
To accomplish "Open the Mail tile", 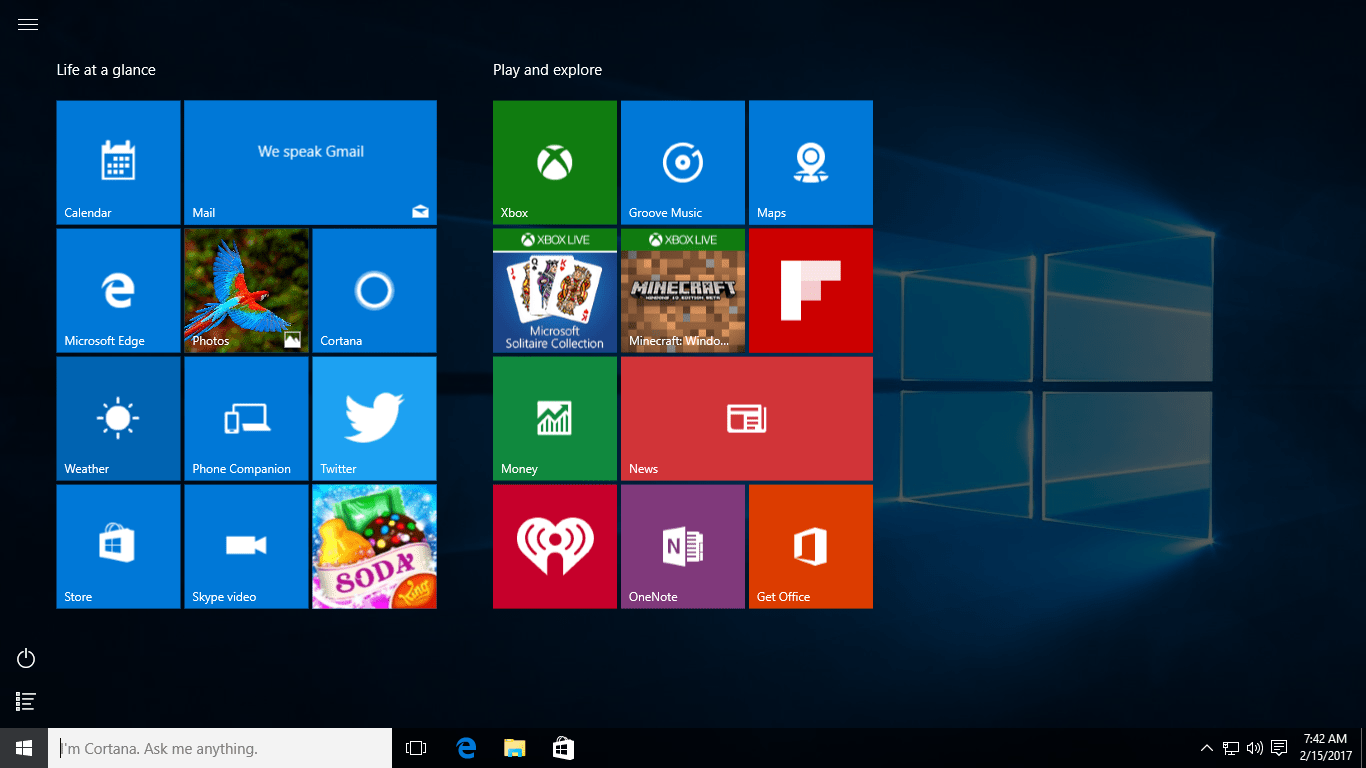I will (310, 162).
